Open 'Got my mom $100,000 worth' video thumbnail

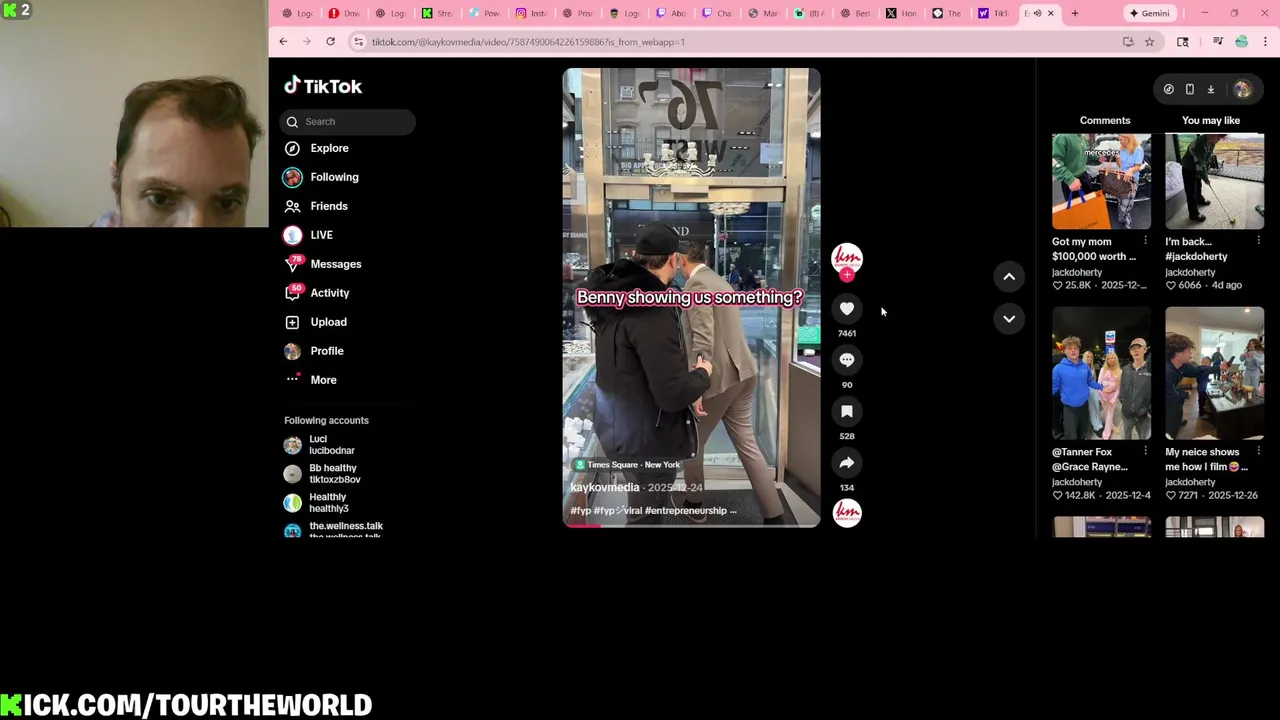point(1101,180)
